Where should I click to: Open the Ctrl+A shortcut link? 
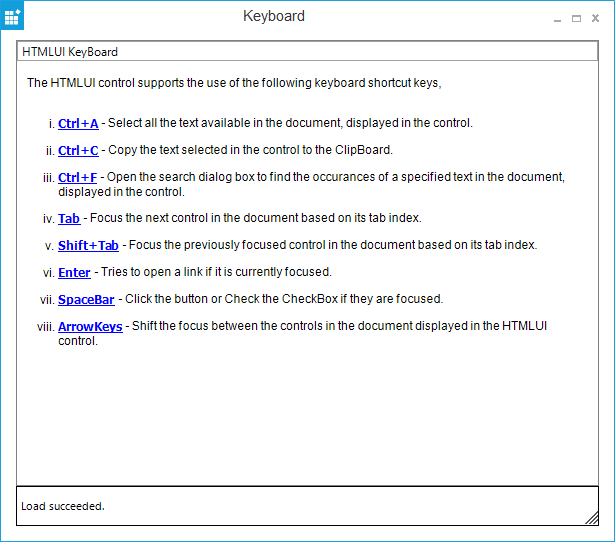point(78,123)
